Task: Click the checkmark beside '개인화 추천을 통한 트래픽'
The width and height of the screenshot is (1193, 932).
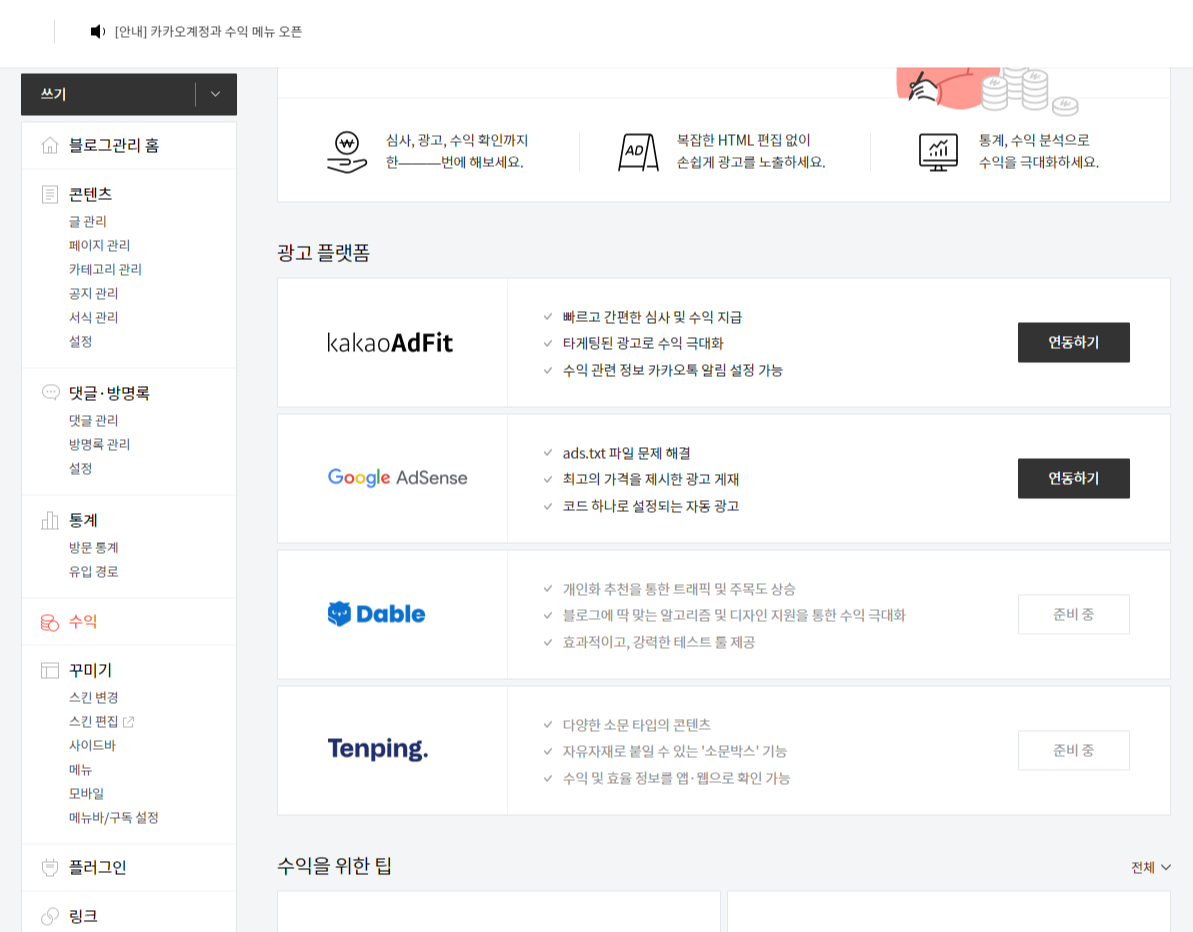Action: coord(548,589)
